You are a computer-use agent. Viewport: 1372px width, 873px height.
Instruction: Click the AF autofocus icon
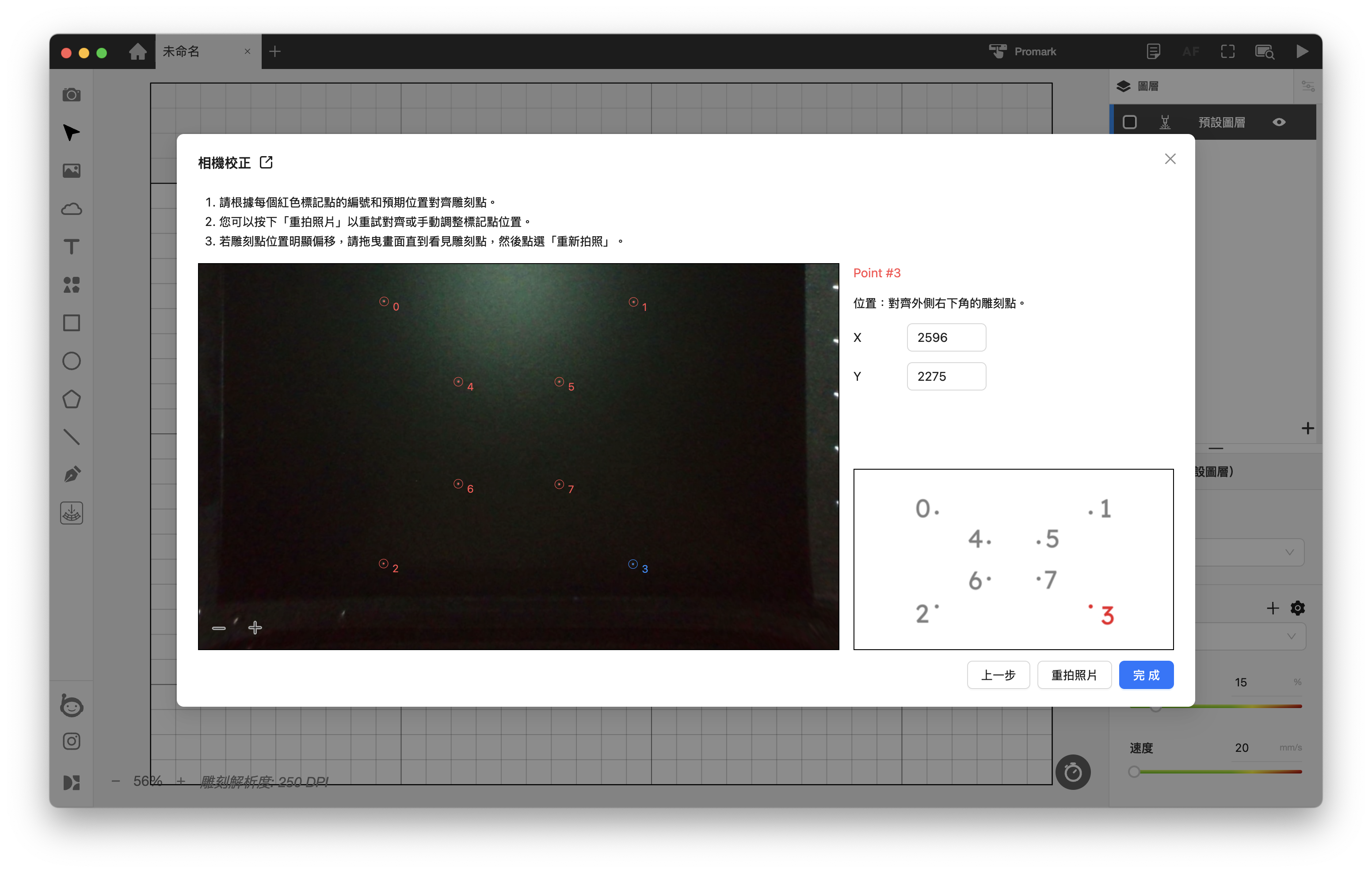coord(1190,51)
